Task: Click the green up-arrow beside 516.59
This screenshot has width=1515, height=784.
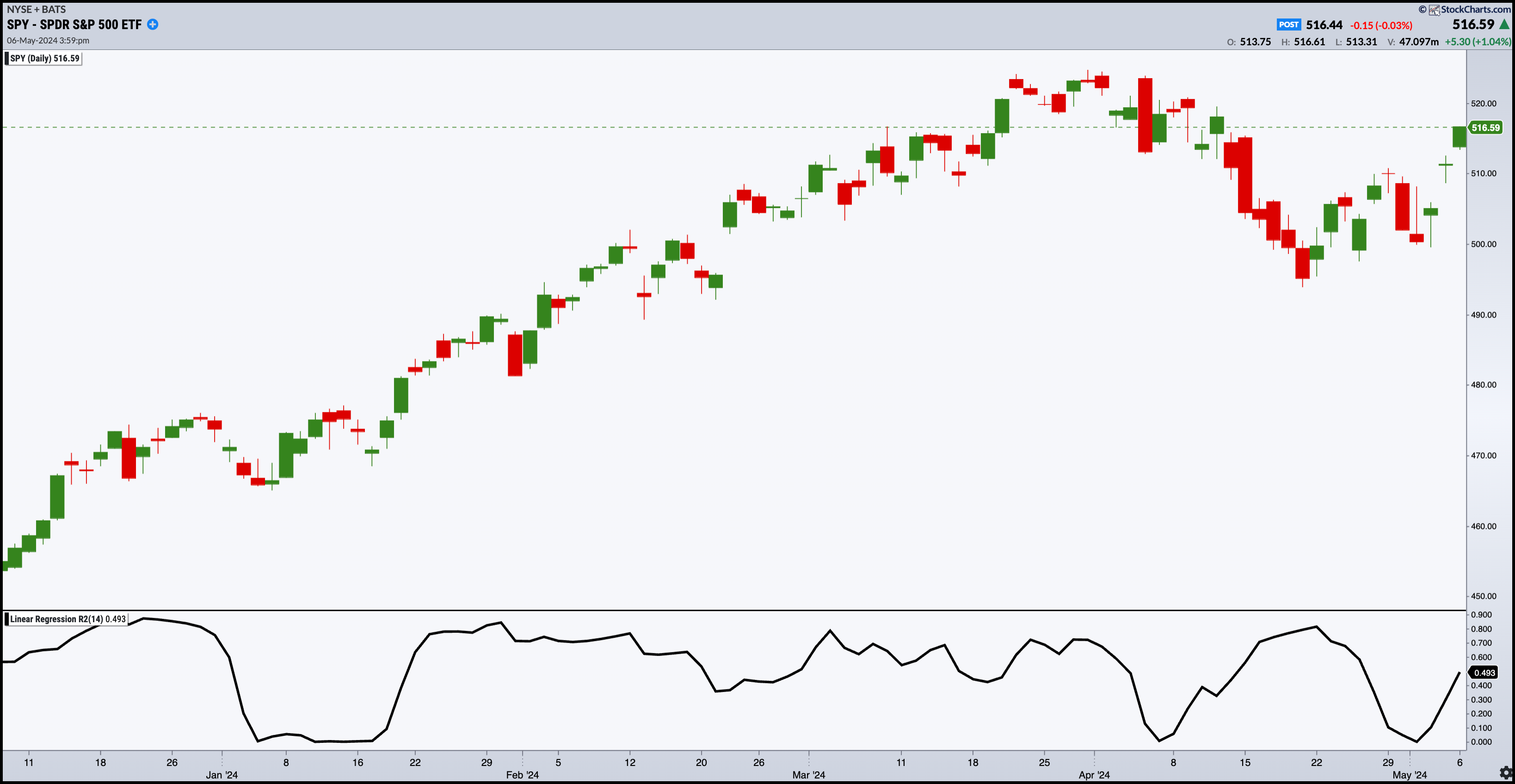Action: 1505,24
